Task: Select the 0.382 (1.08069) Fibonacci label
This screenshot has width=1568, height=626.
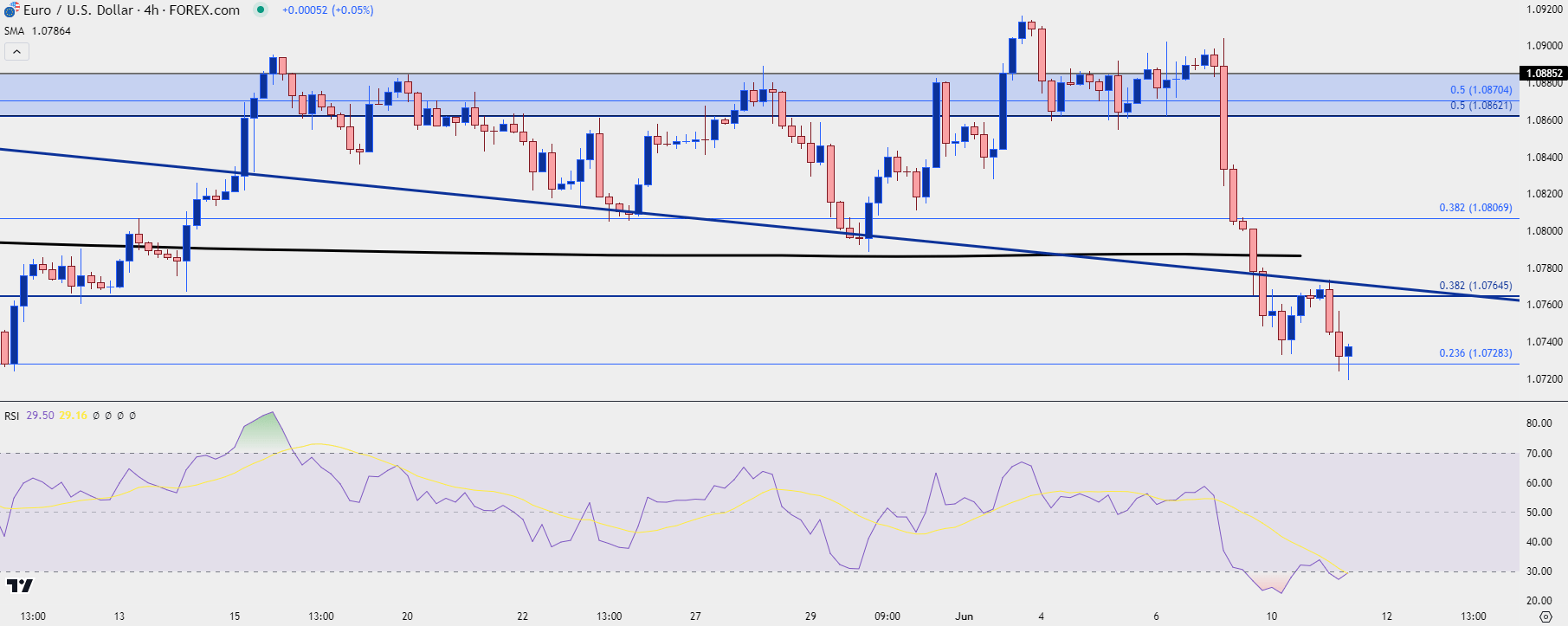Action: coord(1475,208)
